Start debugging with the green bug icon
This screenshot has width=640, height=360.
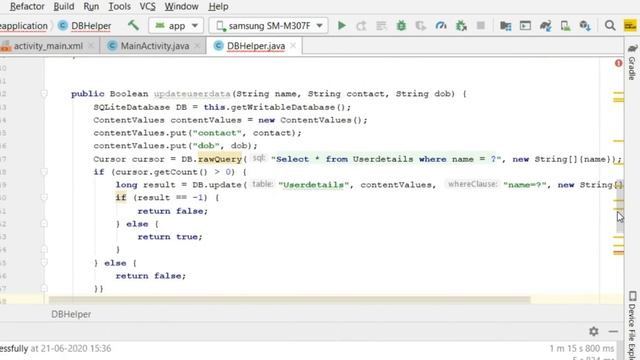(x=401, y=26)
